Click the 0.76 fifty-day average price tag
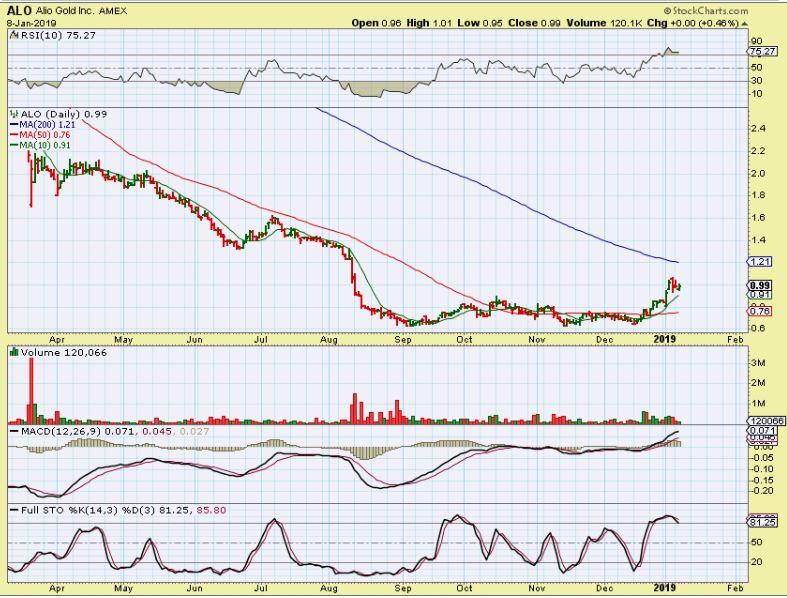 click(x=760, y=311)
